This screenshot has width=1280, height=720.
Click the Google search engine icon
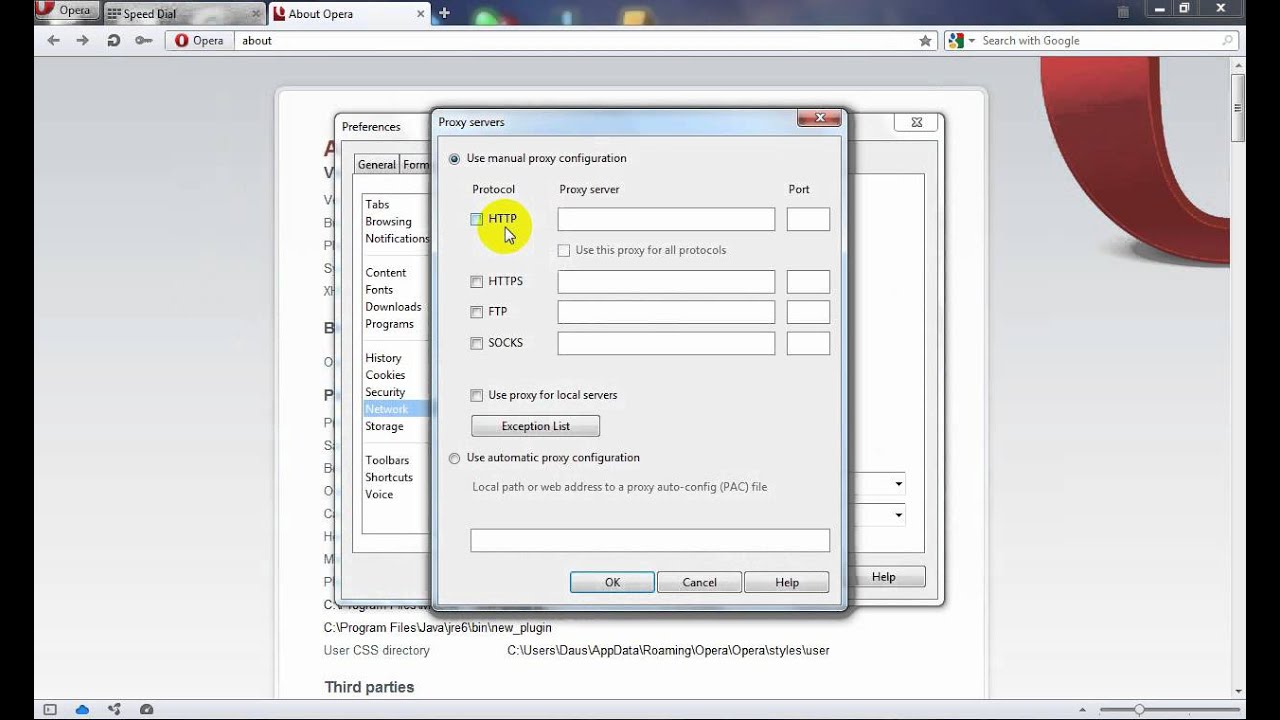[x=956, y=41]
